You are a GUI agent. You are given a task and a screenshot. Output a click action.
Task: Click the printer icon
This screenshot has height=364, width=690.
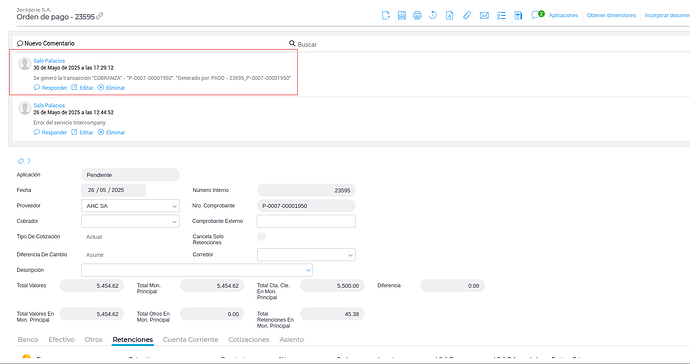coord(417,15)
